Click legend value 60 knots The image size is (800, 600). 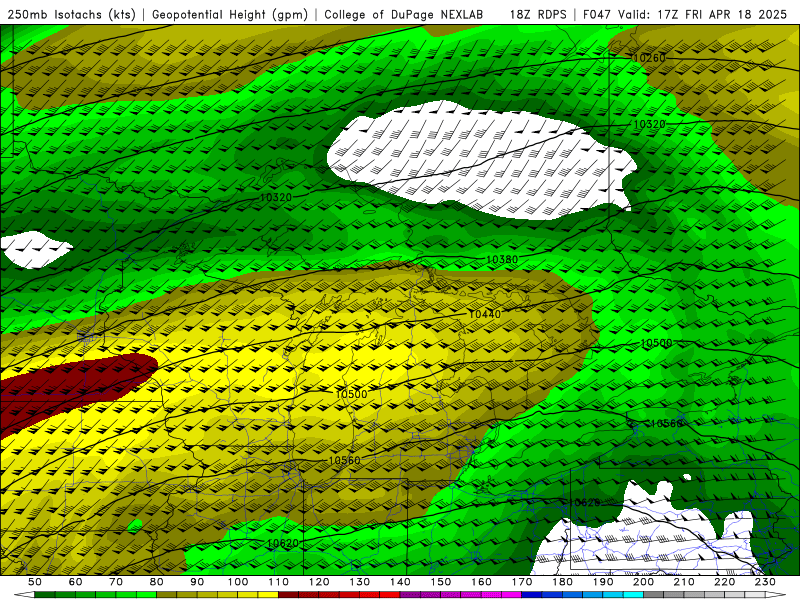(75, 582)
